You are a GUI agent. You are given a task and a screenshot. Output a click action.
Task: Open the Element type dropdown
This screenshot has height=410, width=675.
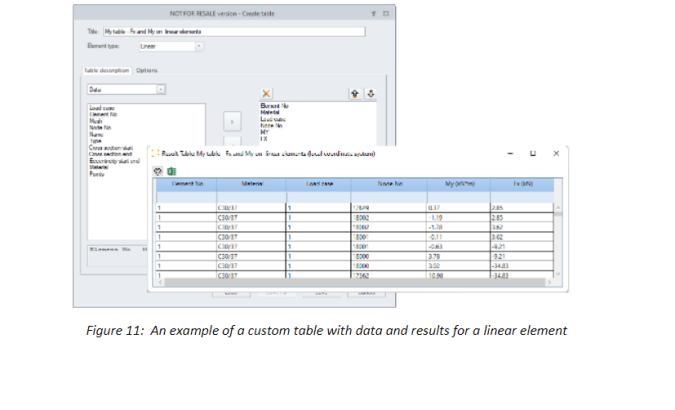click(199, 46)
